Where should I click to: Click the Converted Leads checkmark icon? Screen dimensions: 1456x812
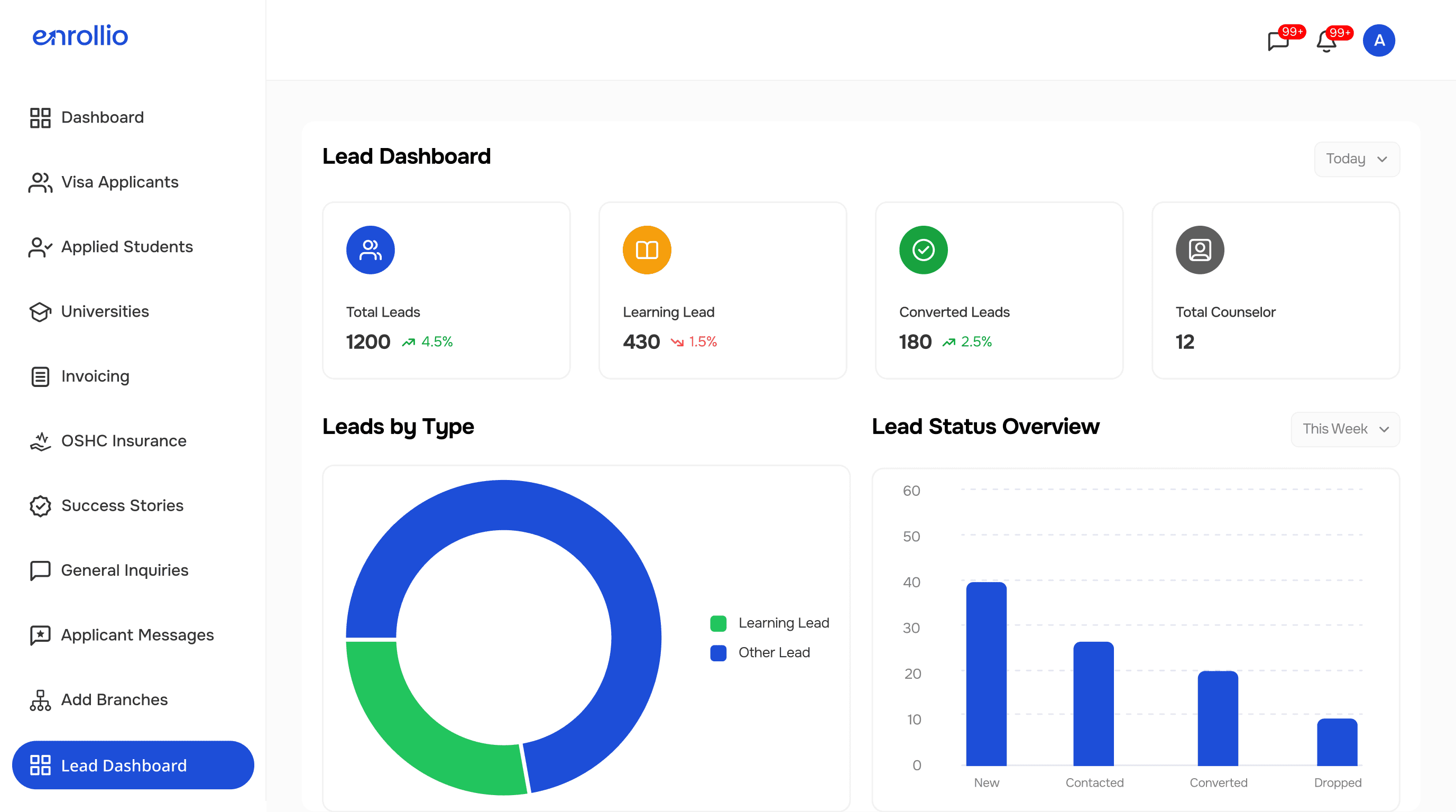coord(923,249)
